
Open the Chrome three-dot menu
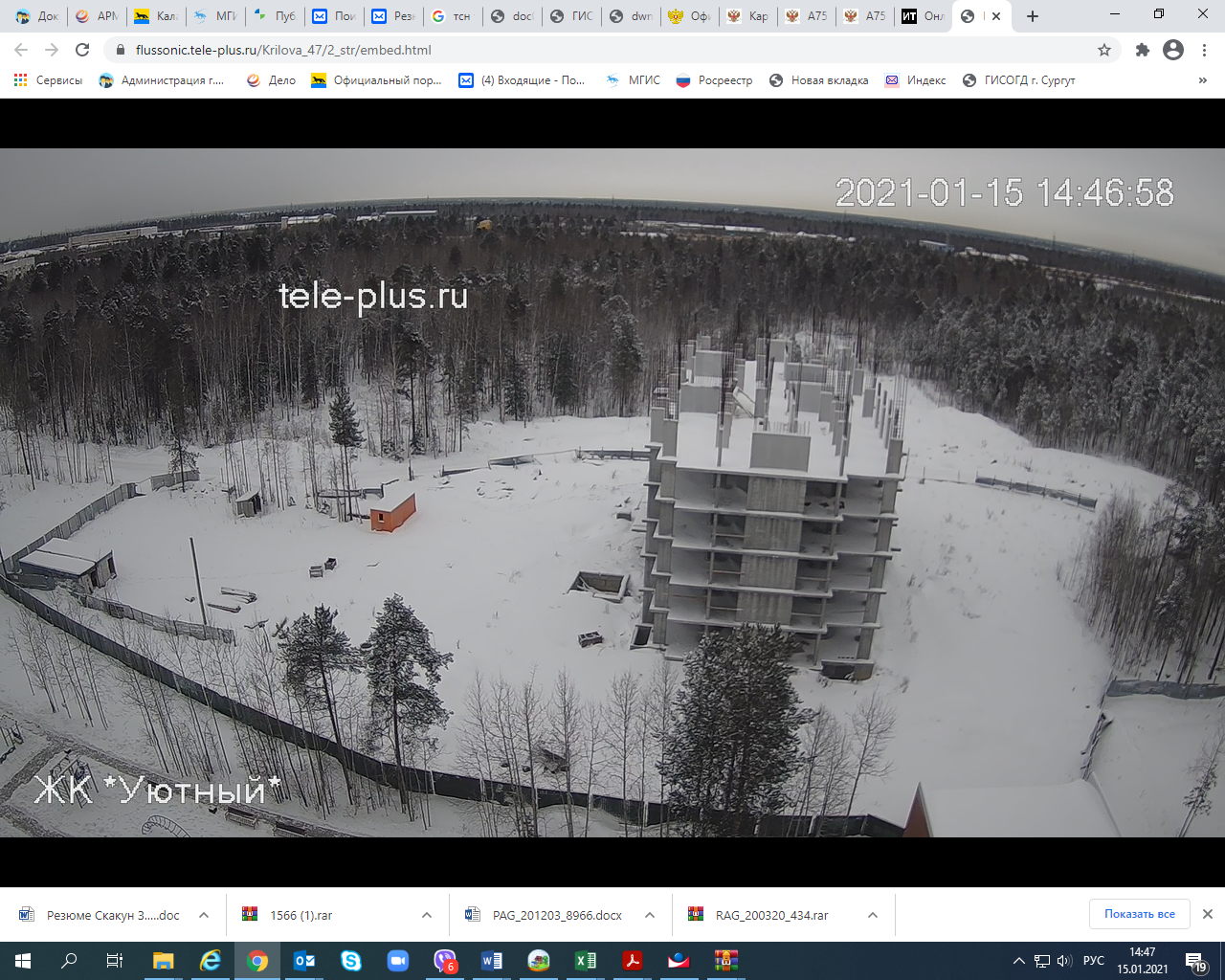click(x=1205, y=50)
